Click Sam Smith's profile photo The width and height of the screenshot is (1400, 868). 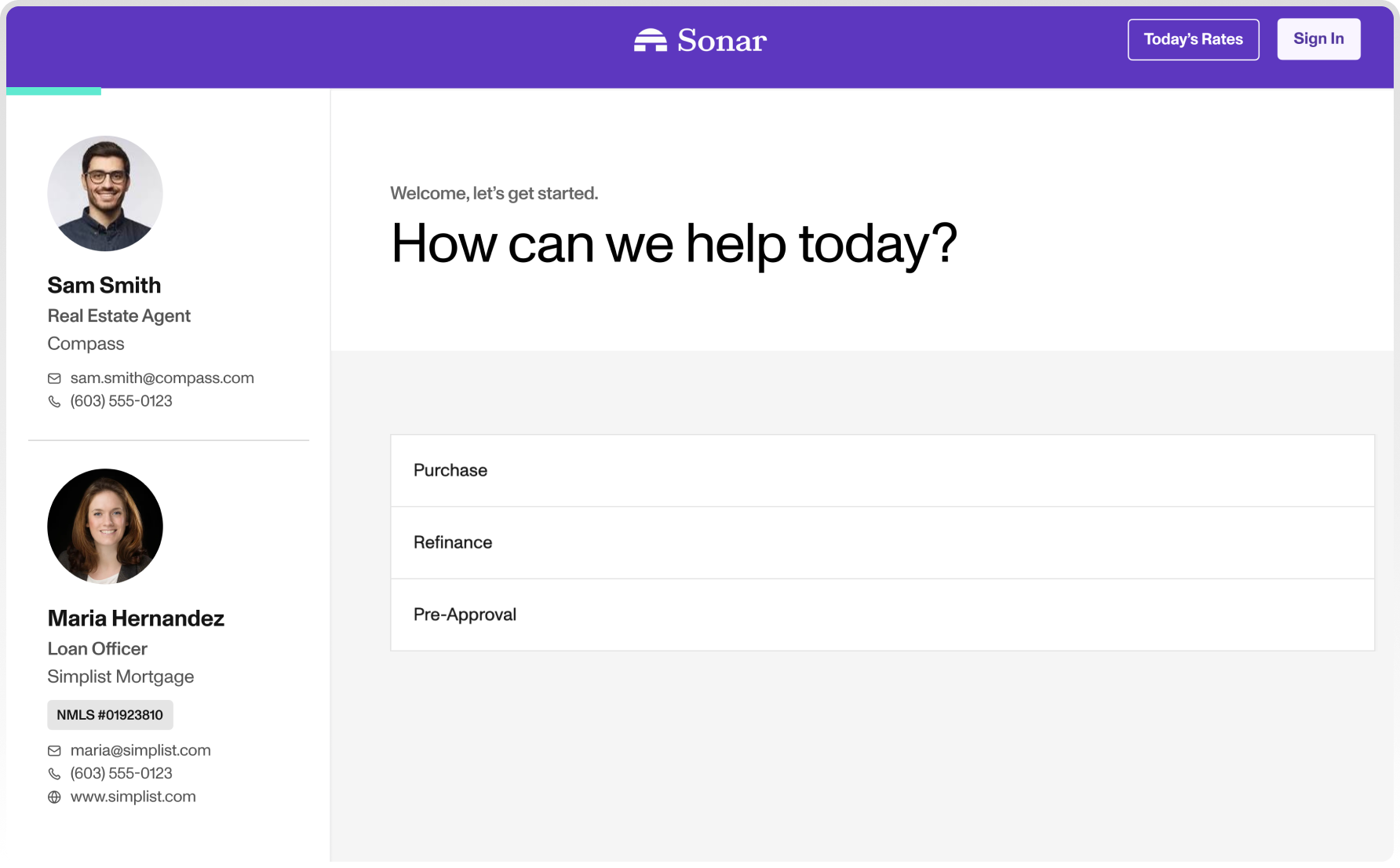tap(105, 193)
